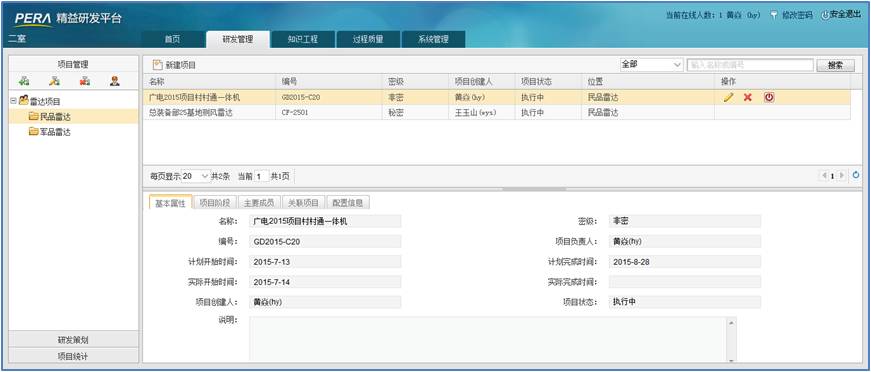
Task: Go to next page arrow in pager
Action: tap(843, 175)
